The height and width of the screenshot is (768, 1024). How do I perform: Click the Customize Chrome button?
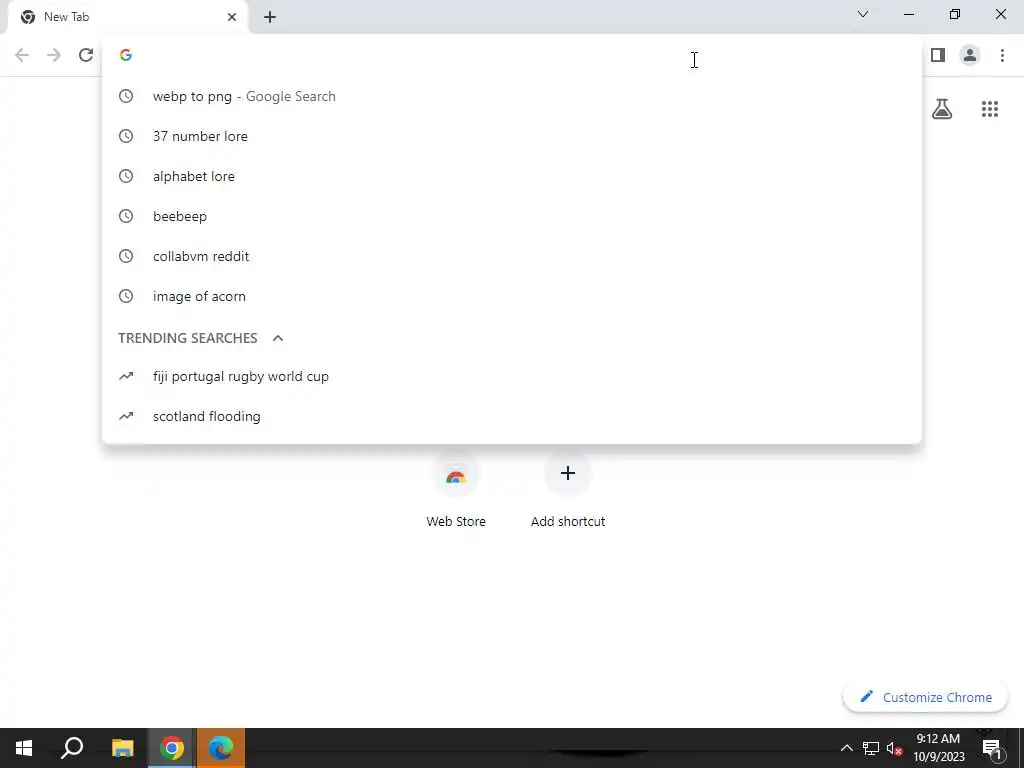point(926,697)
